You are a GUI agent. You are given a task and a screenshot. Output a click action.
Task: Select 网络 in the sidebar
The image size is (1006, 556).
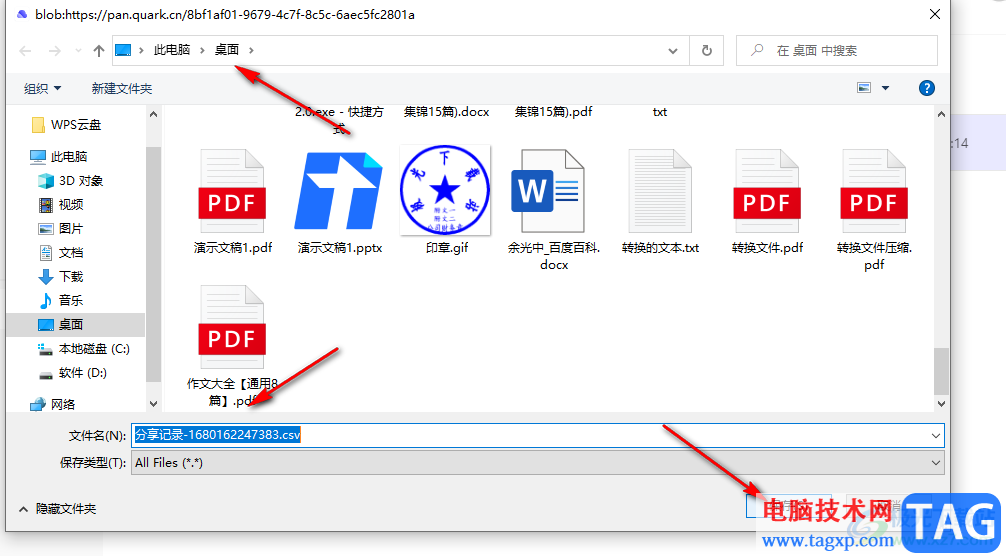pos(53,404)
